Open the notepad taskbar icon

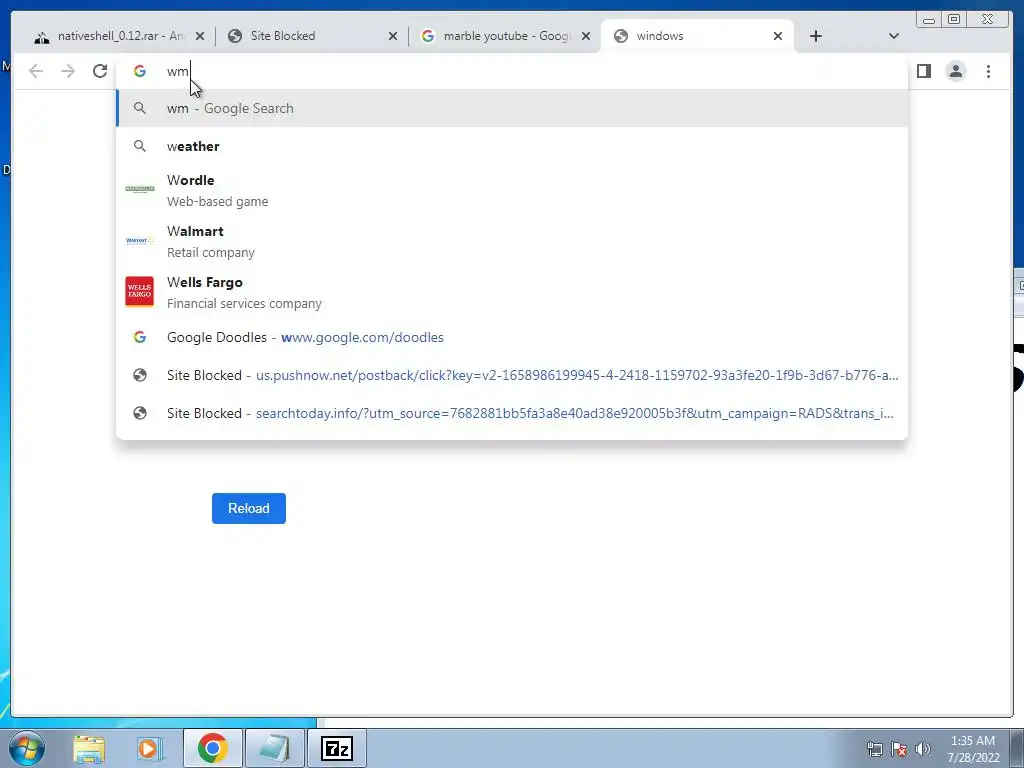(274, 748)
